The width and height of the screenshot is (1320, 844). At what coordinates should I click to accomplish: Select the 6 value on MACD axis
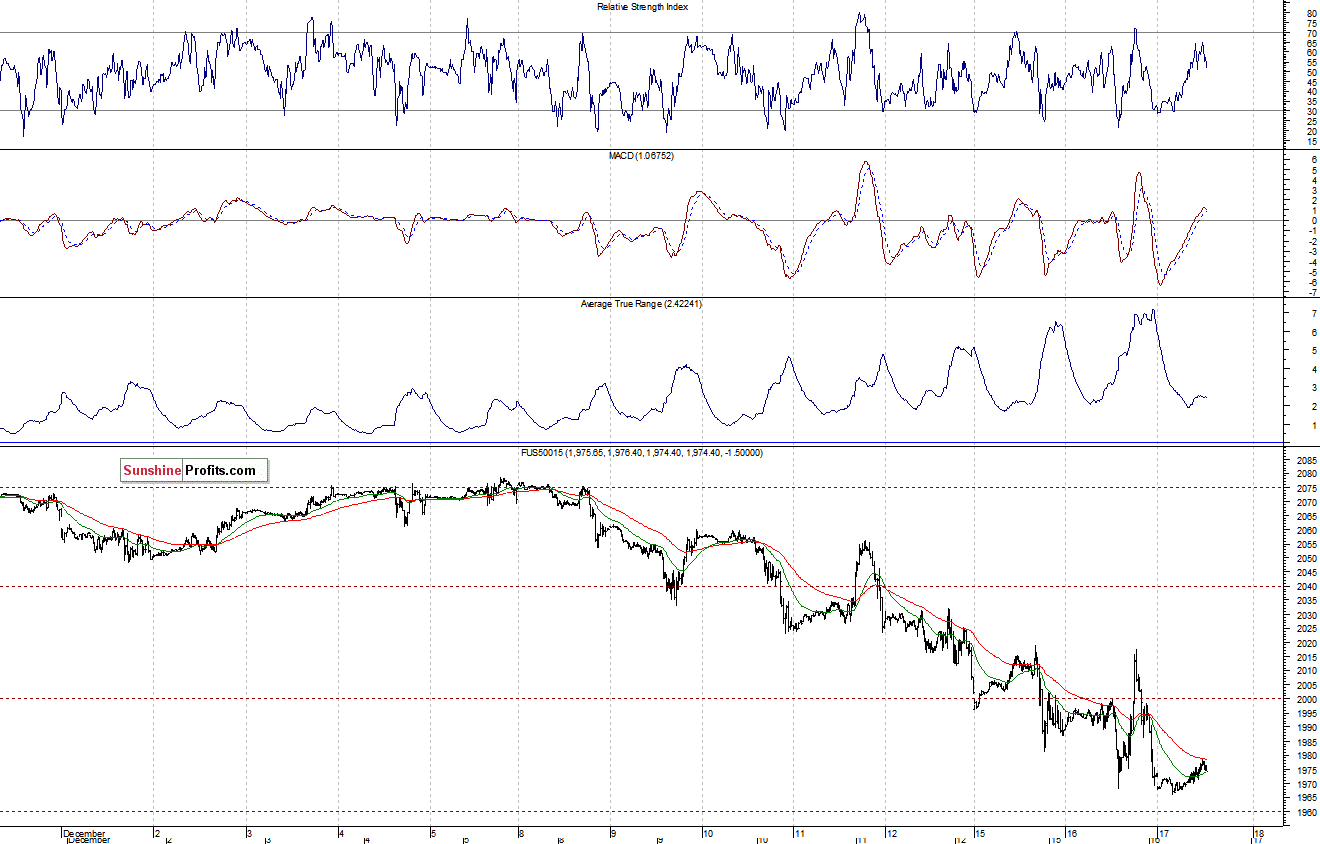(1312, 159)
